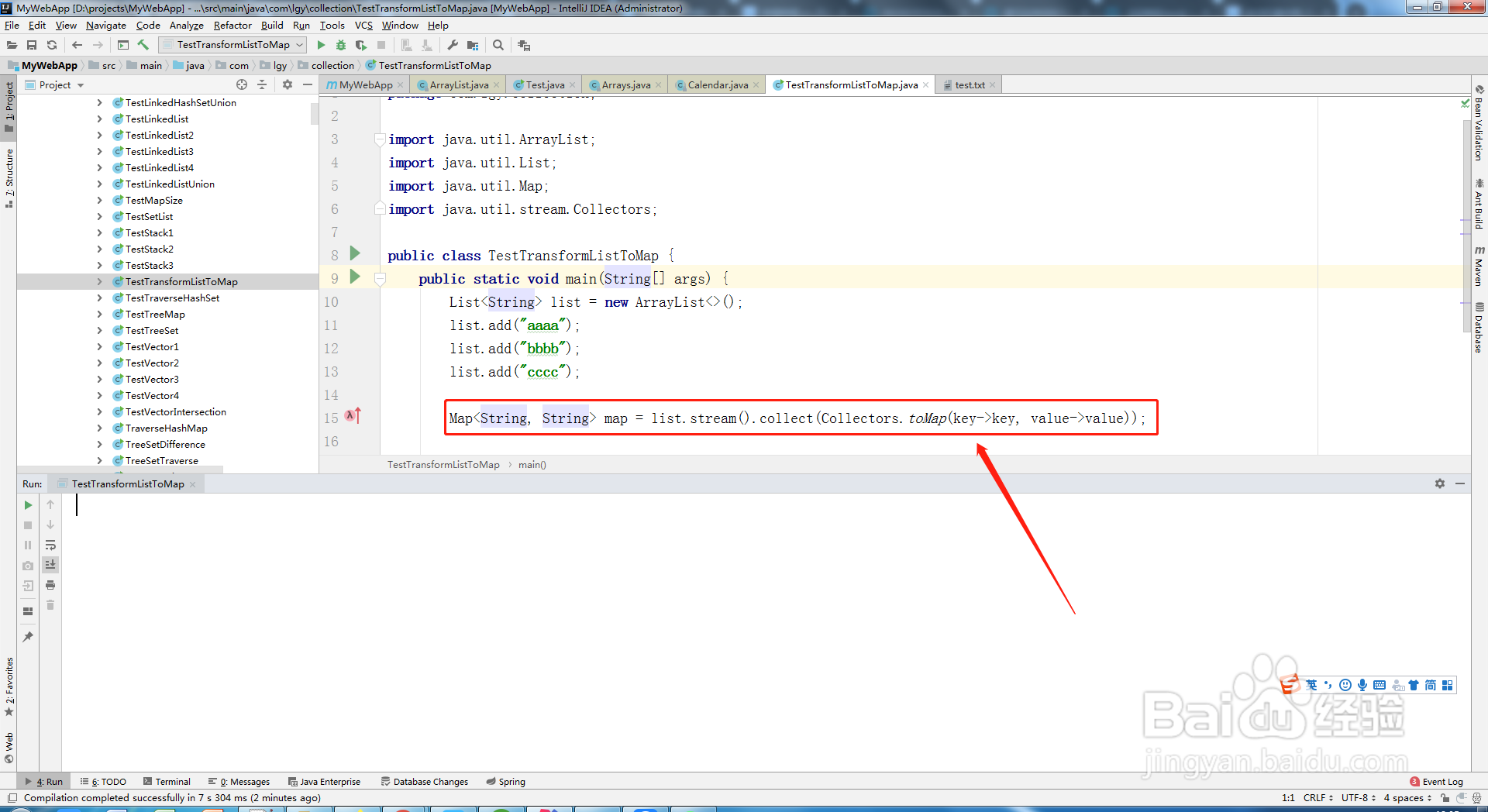Open the Database Changes tool window button
This screenshot has width=1488, height=812.
(424, 782)
